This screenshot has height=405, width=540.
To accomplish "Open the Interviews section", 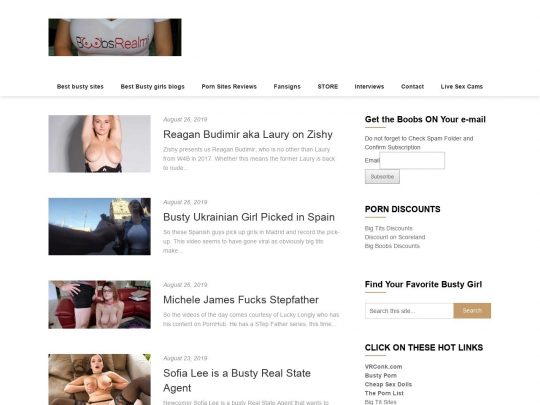I will coord(369,86).
